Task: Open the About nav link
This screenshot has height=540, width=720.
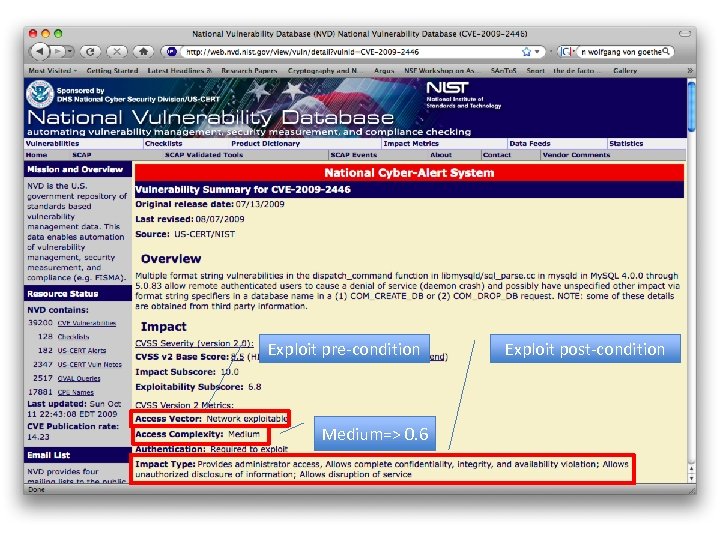Action: pyautogui.click(x=441, y=155)
